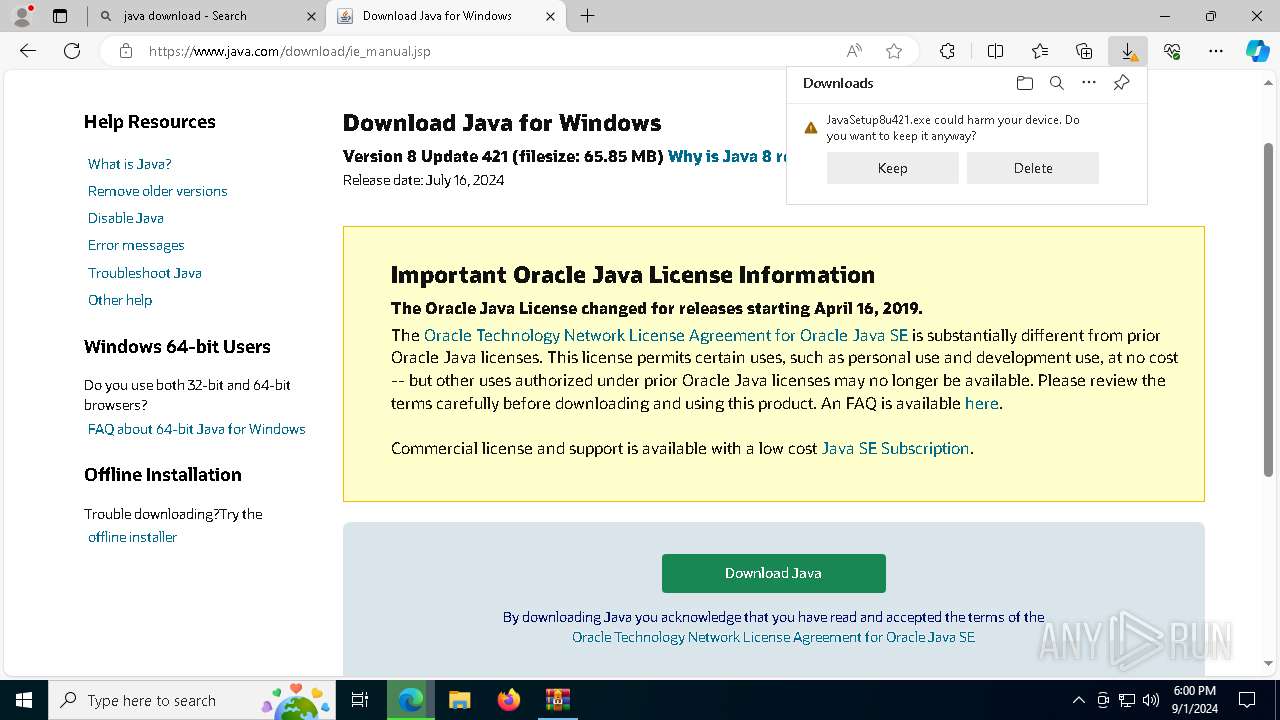Screen dimensions: 1280x720
Task: Open 'Why is Java 8 re...' link
Action: click(727, 156)
